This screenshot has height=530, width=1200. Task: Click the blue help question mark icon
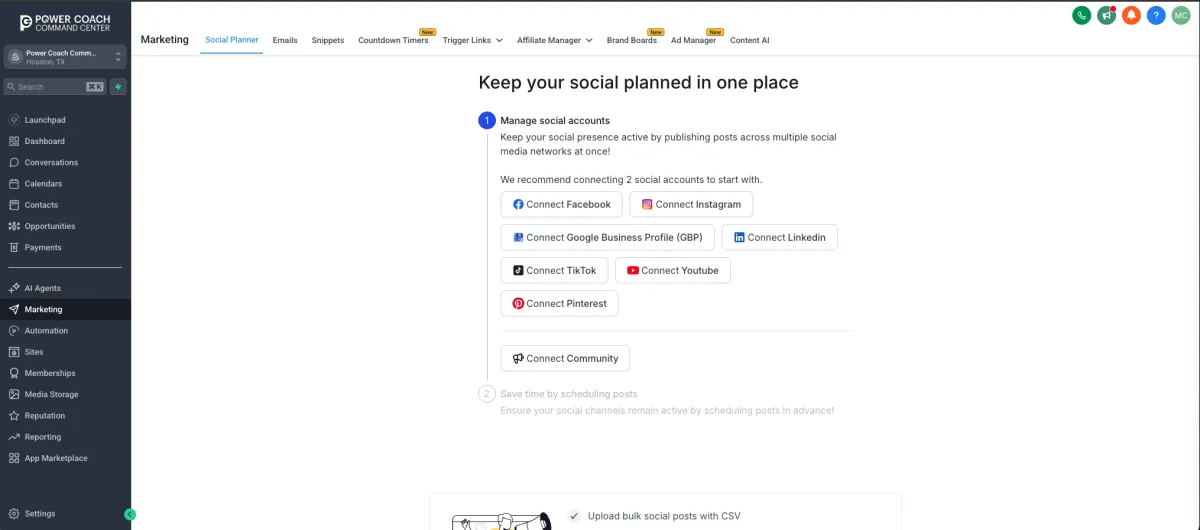1156,15
